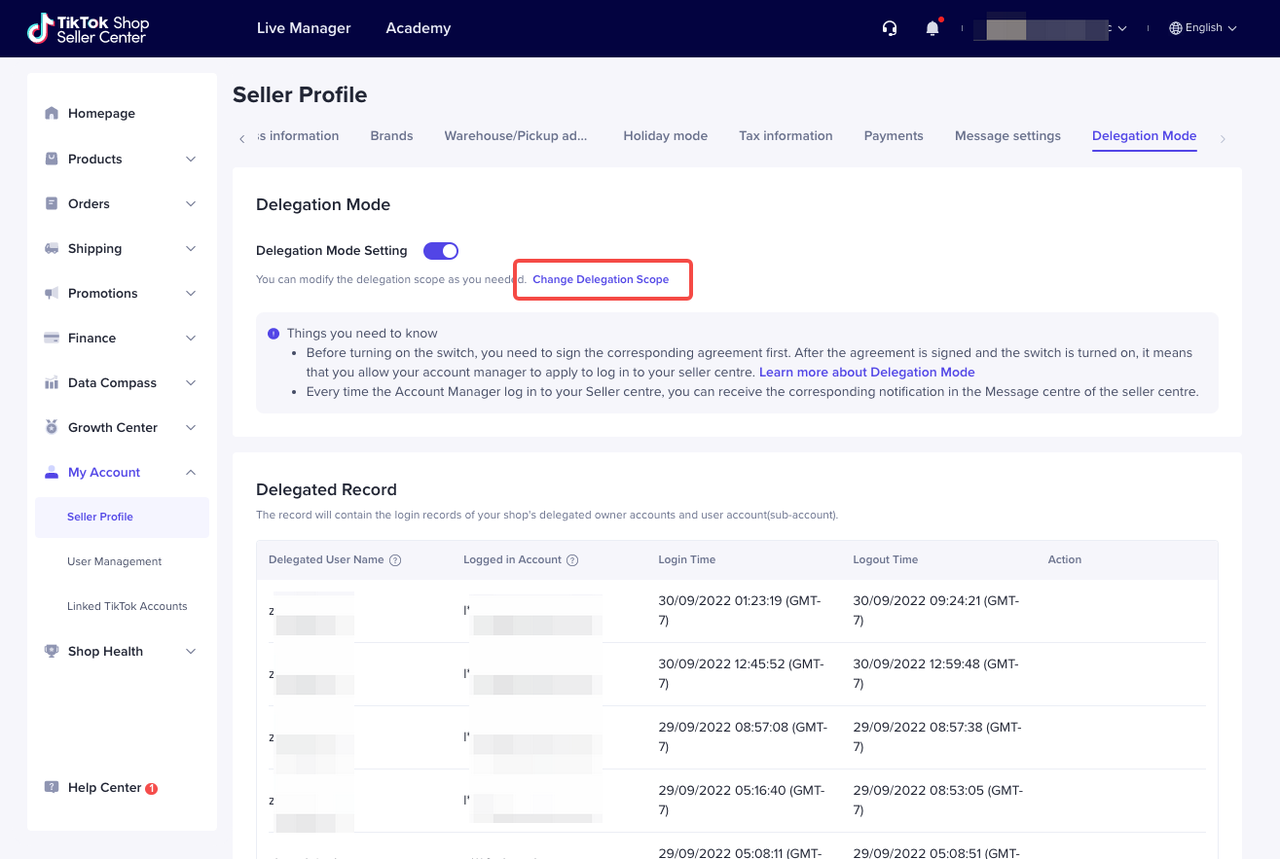This screenshot has width=1280, height=859.
Task: Open the Tax information tab
Action: pos(785,136)
